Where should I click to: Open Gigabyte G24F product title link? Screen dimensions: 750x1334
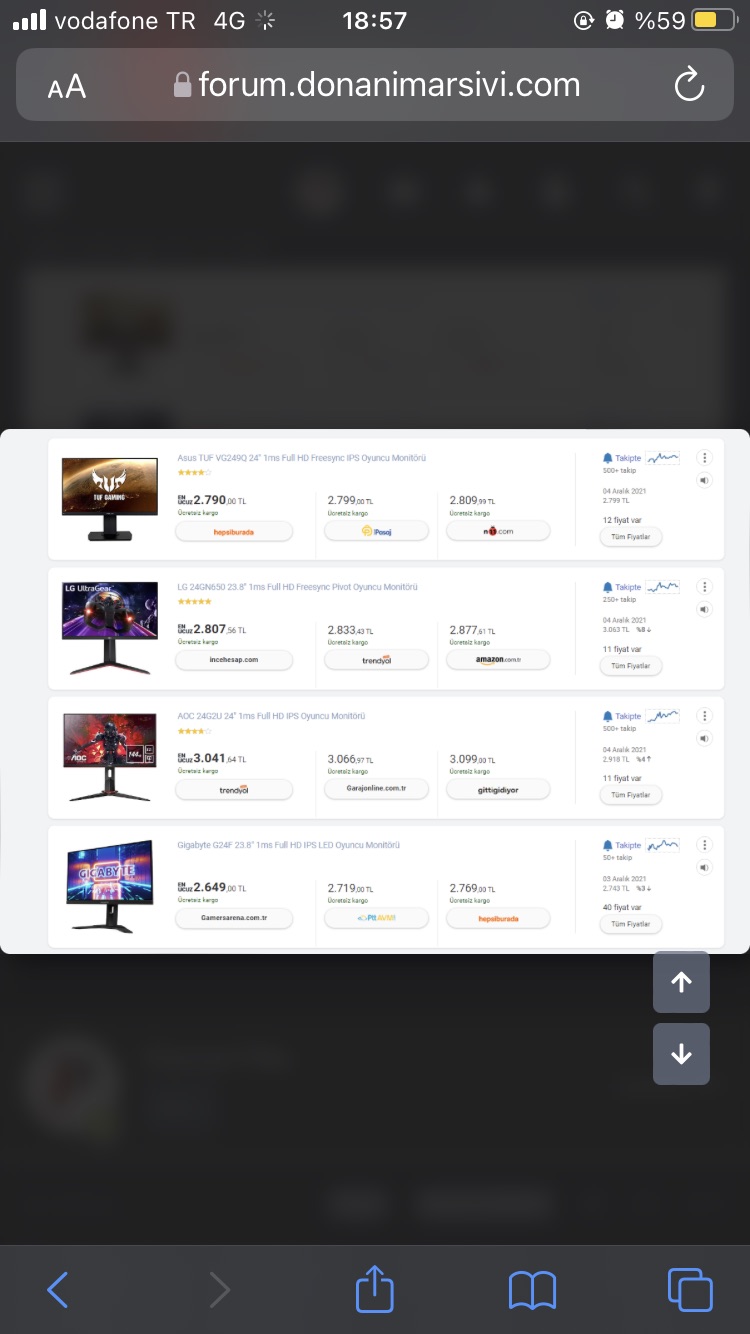[x=289, y=845]
